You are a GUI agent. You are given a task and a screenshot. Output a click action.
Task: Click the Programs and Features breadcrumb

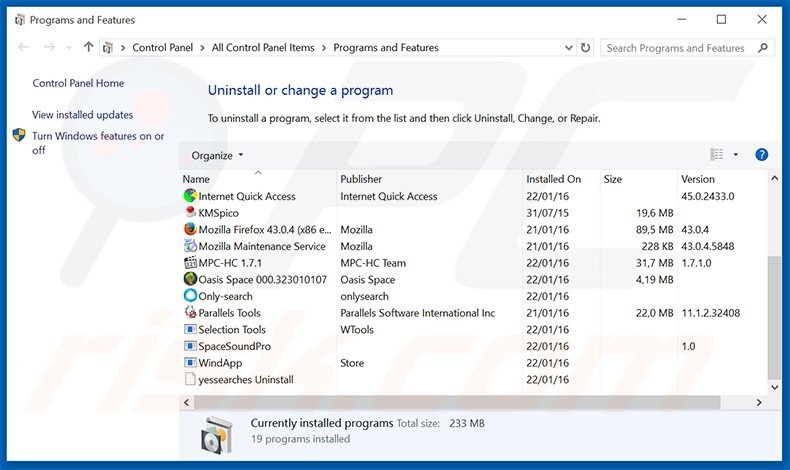coord(386,47)
